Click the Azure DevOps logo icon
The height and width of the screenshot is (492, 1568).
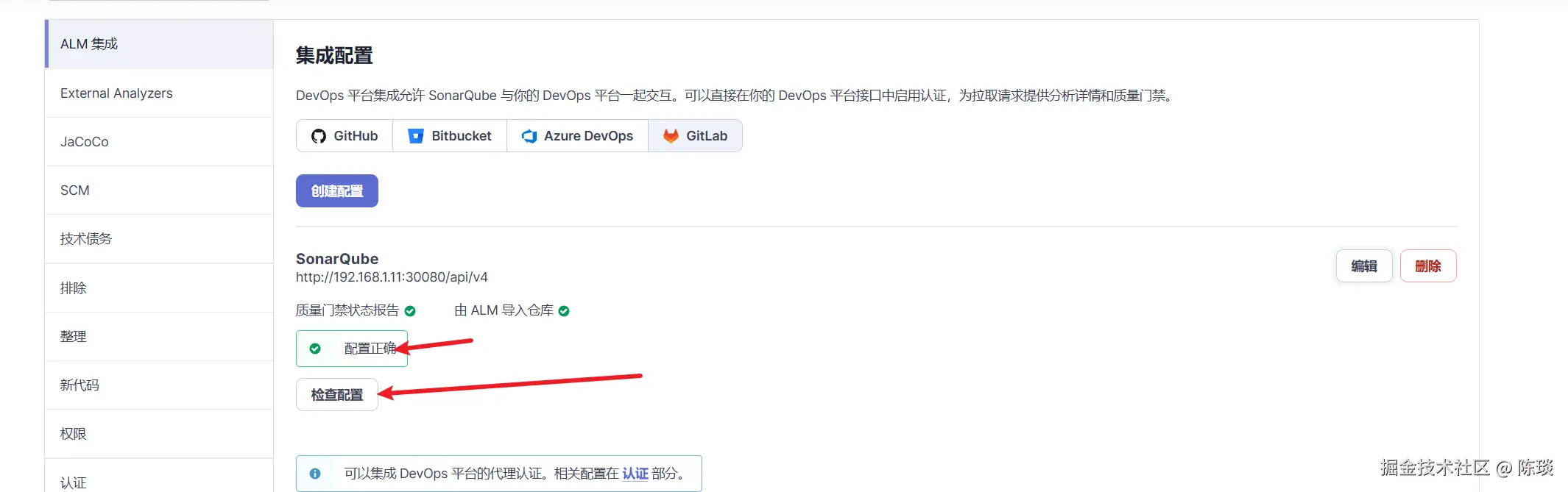pos(529,136)
